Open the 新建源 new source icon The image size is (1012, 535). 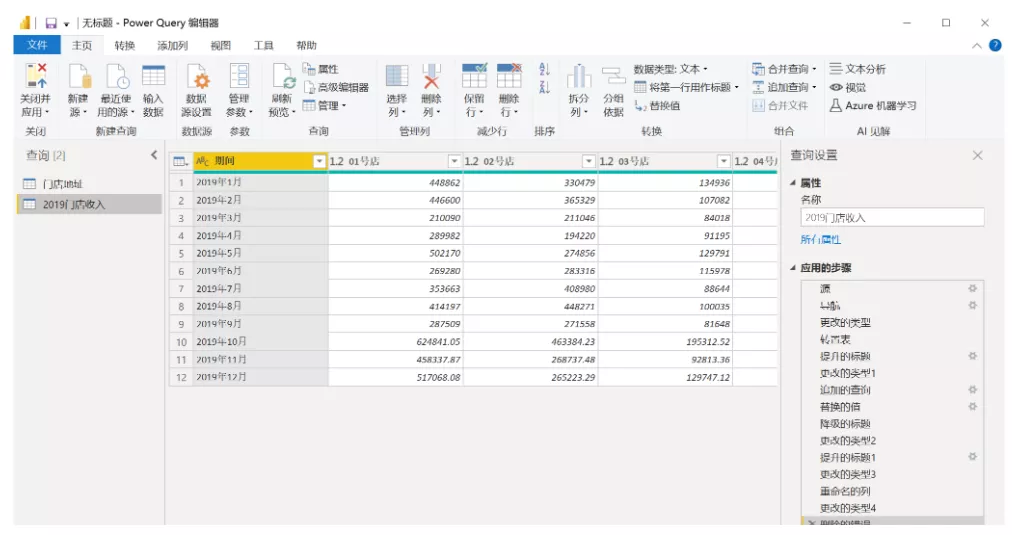pos(79,76)
